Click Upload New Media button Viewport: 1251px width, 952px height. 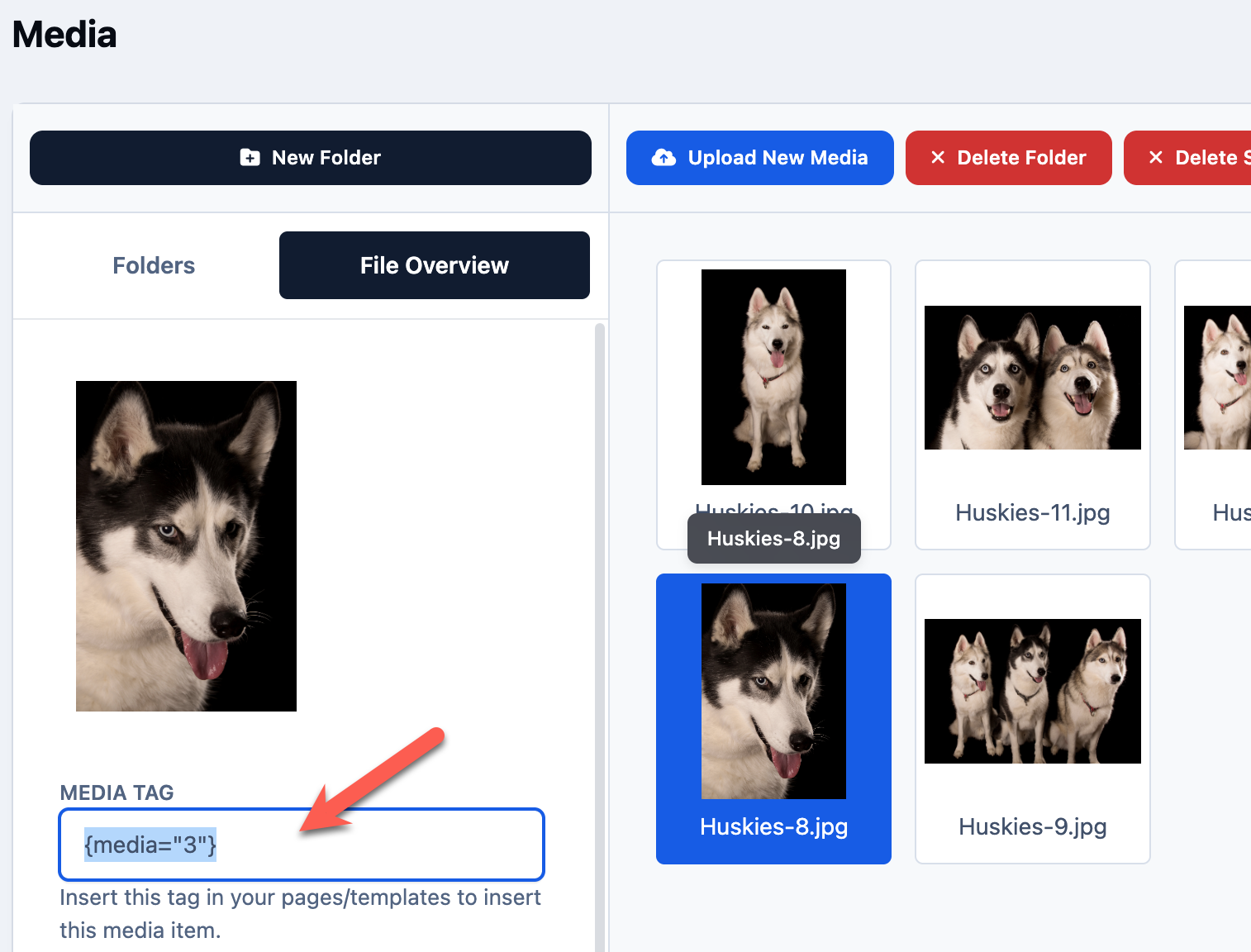[x=760, y=158]
